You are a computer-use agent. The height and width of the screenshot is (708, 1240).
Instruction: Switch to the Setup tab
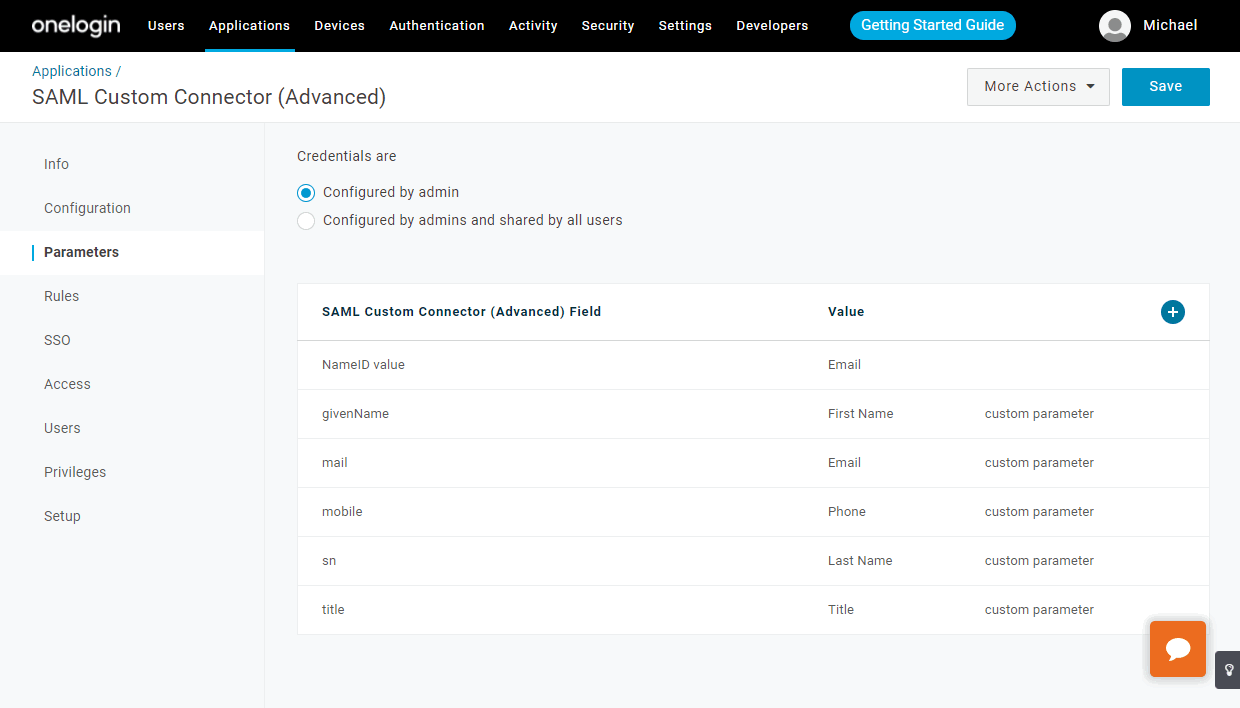62,516
